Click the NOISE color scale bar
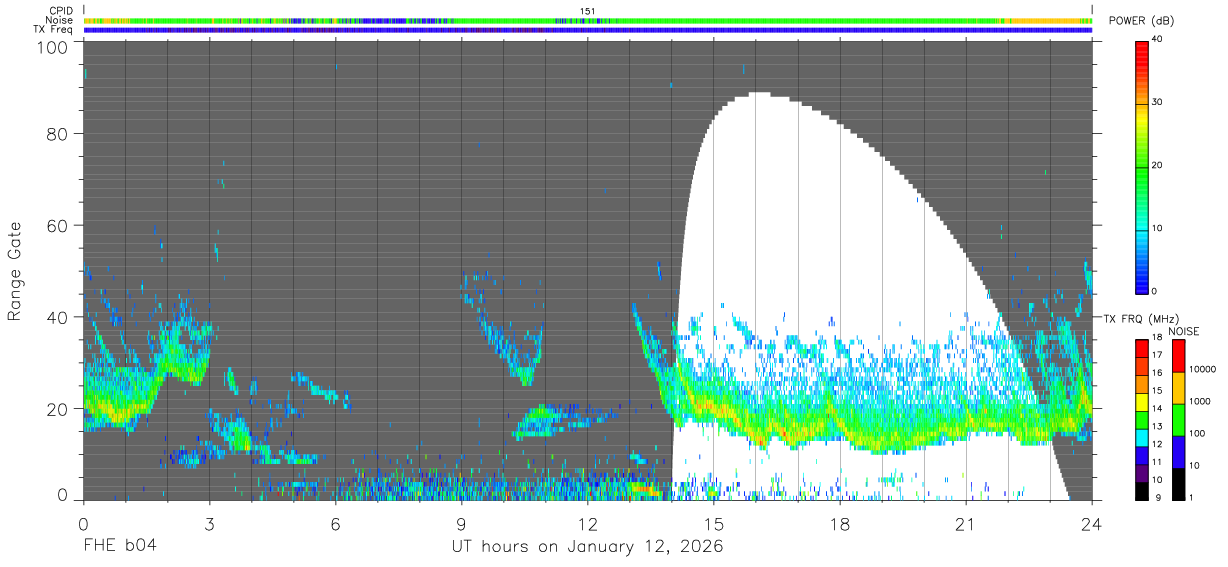 coord(1178,419)
